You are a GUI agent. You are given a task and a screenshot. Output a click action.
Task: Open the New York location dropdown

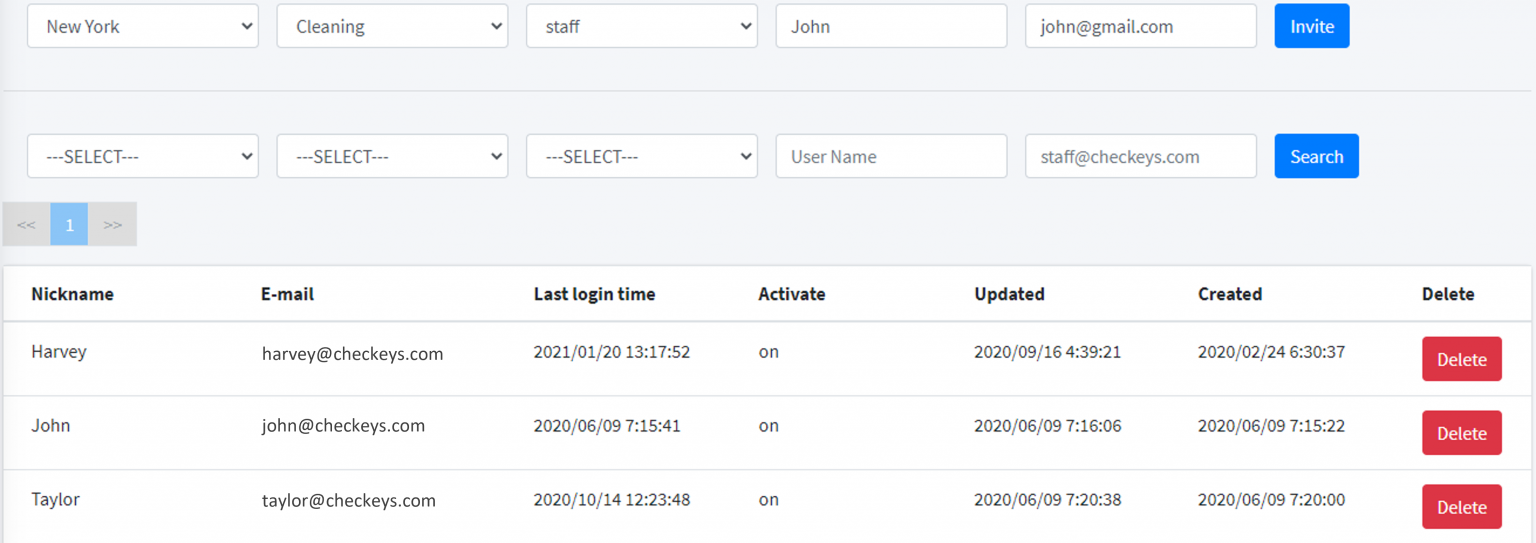(142, 27)
